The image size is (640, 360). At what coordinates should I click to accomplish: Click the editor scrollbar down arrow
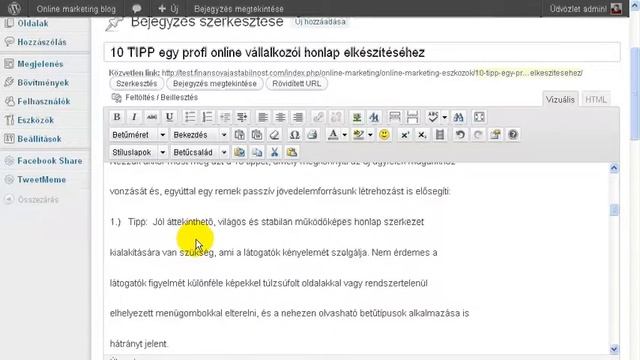tap(614, 349)
